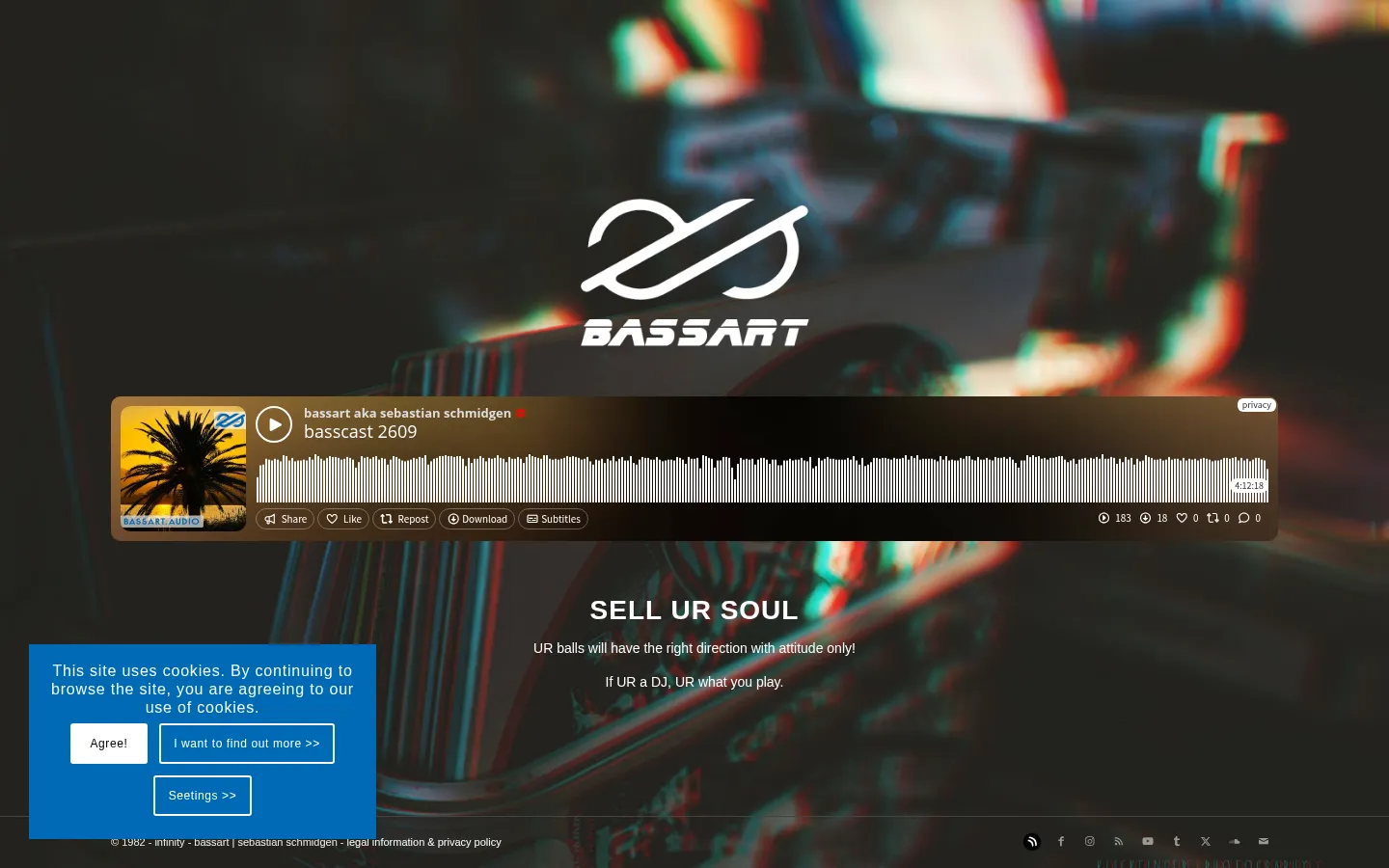Image resolution: width=1389 pixels, height=868 pixels.
Task: Click the red marker next to the artist name
Action: pyautogui.click(x=521, y=413)
